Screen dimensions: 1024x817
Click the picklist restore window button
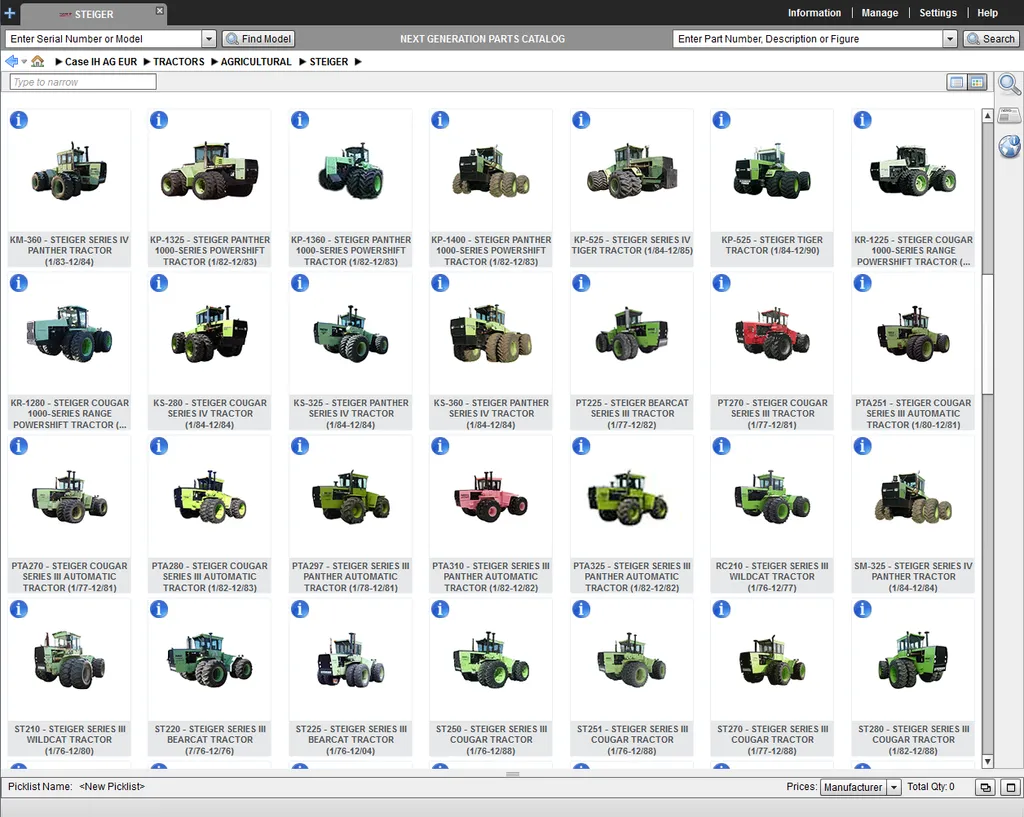(x=985, y=788)
